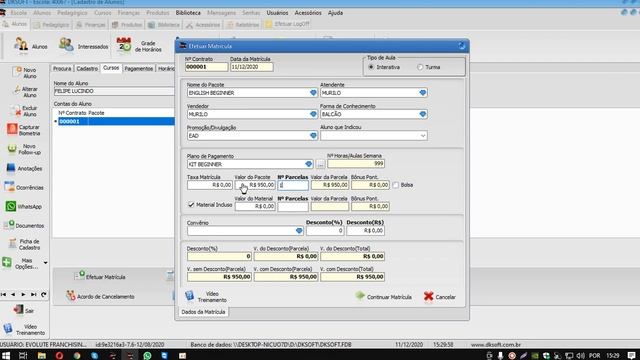This screenshot has width=640, height=360.
Task: Refresh records with reload icon
Action: (44, 294)
